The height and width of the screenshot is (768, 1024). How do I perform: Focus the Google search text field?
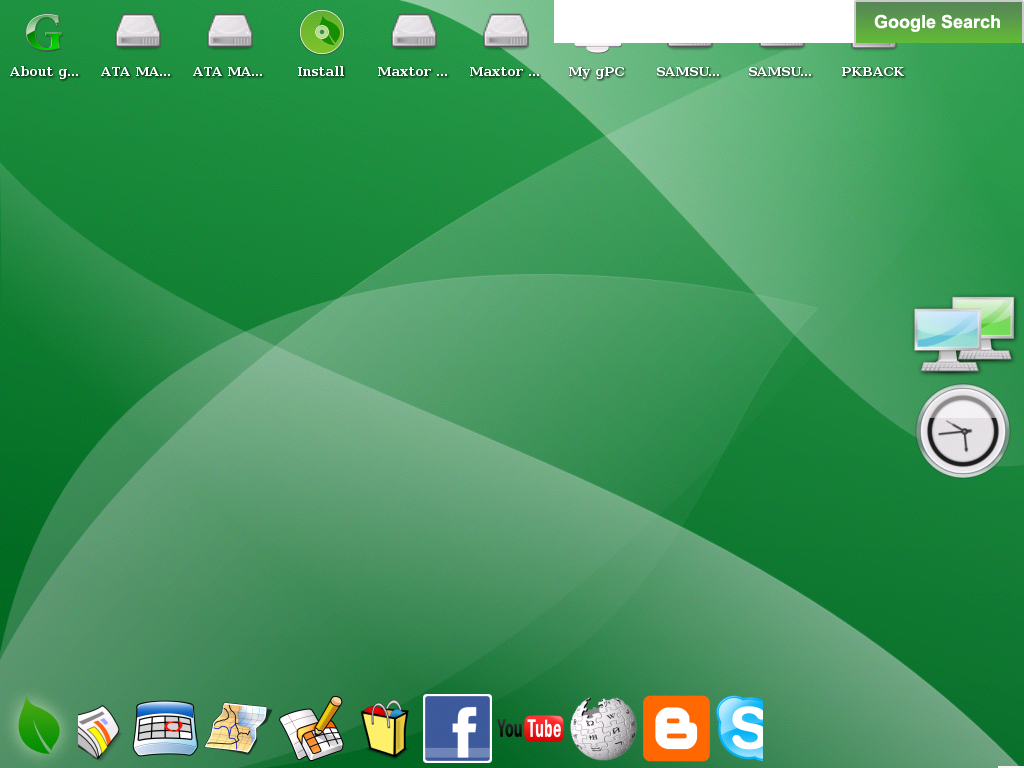click(703, 21)
